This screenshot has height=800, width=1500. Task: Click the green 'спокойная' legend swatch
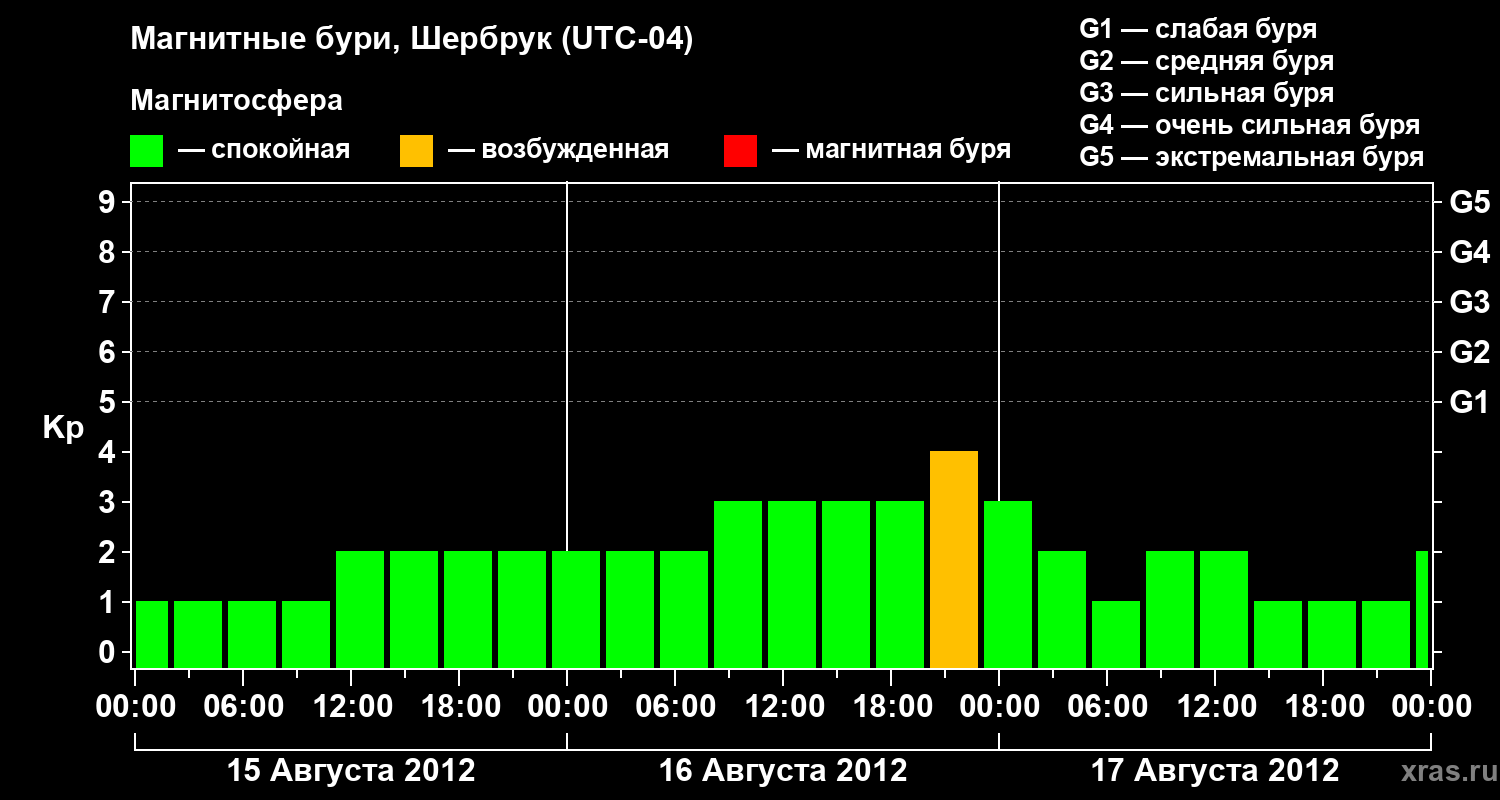click(146, 151)
